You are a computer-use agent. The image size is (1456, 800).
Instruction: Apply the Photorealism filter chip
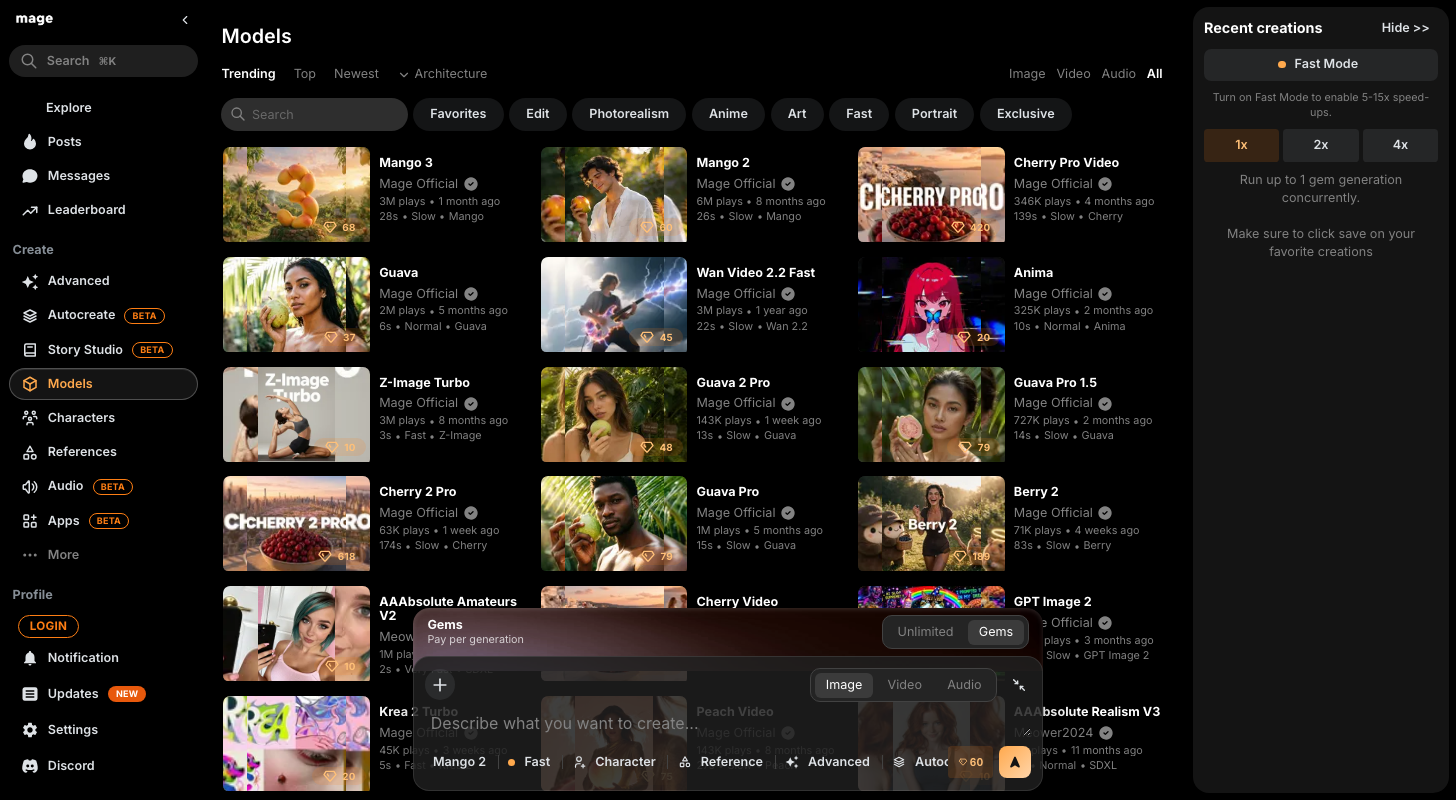coord(629,114)
